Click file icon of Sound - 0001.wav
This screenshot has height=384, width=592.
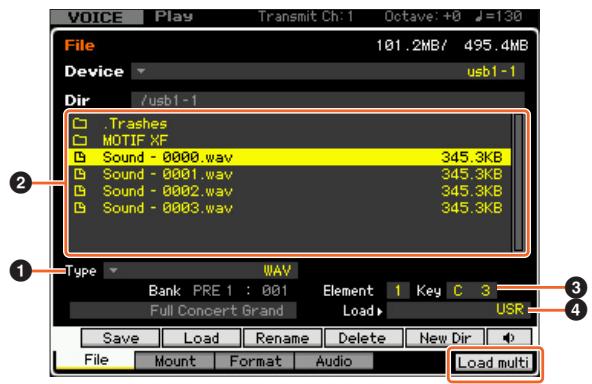pos(80,174)
